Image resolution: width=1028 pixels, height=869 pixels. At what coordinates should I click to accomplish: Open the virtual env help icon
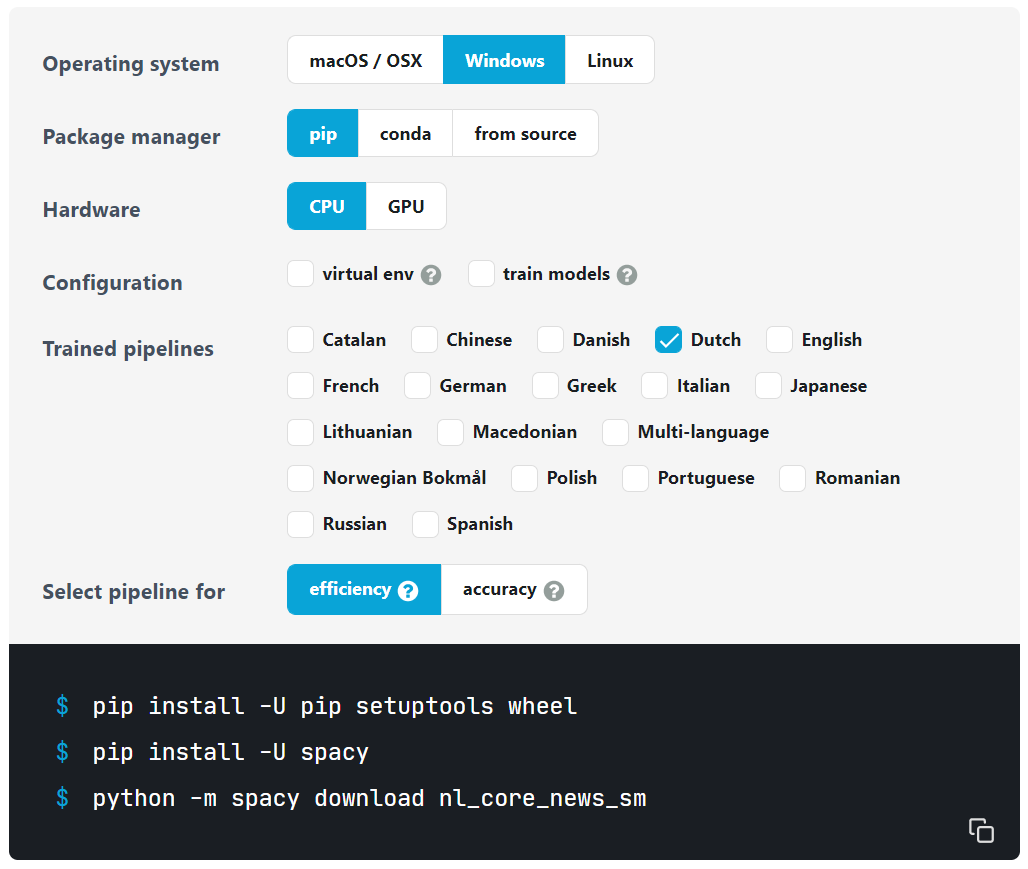pyautogui.click(x=431, y=275)
